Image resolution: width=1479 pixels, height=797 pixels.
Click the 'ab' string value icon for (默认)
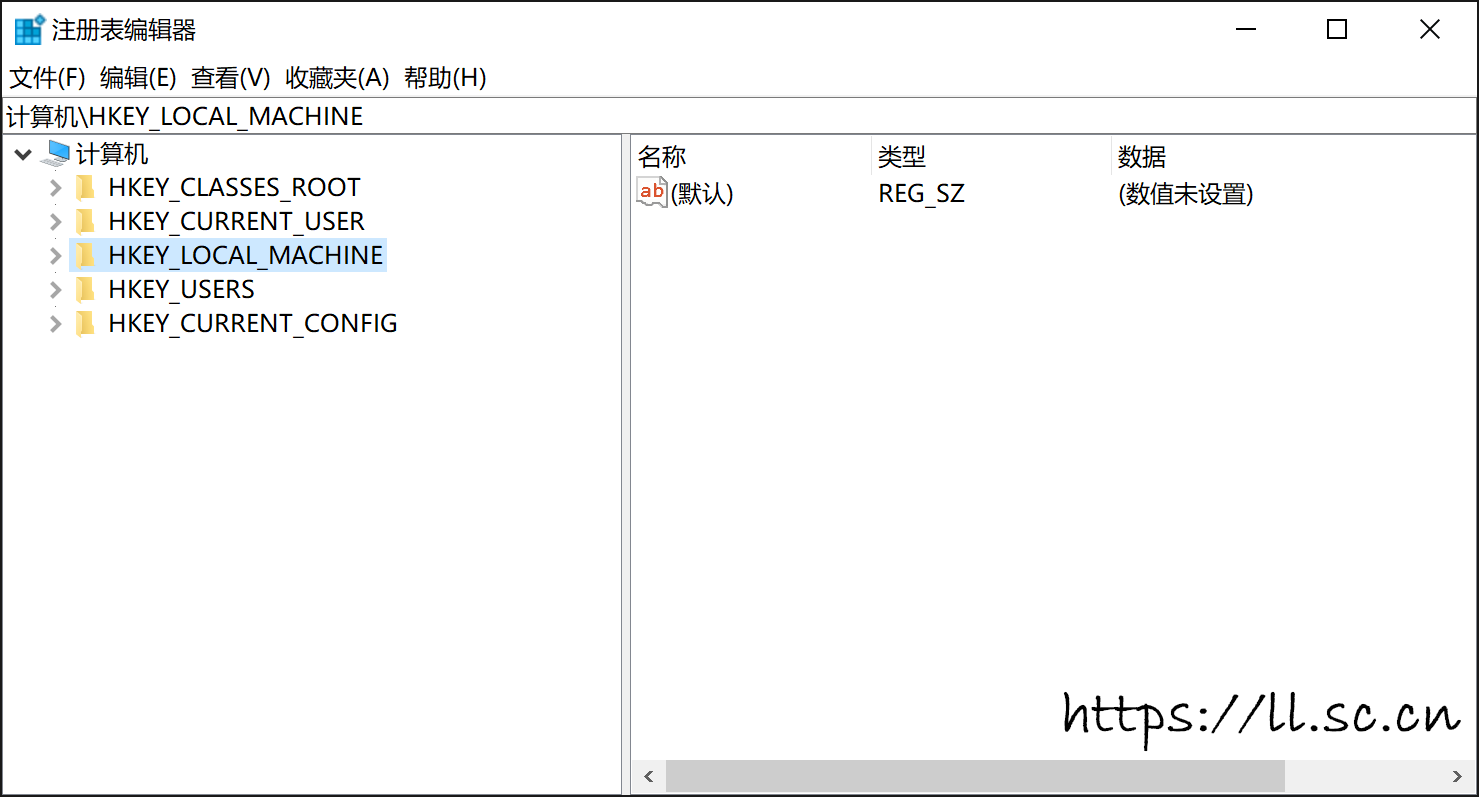pyautogui.click(x=651, y=192)
